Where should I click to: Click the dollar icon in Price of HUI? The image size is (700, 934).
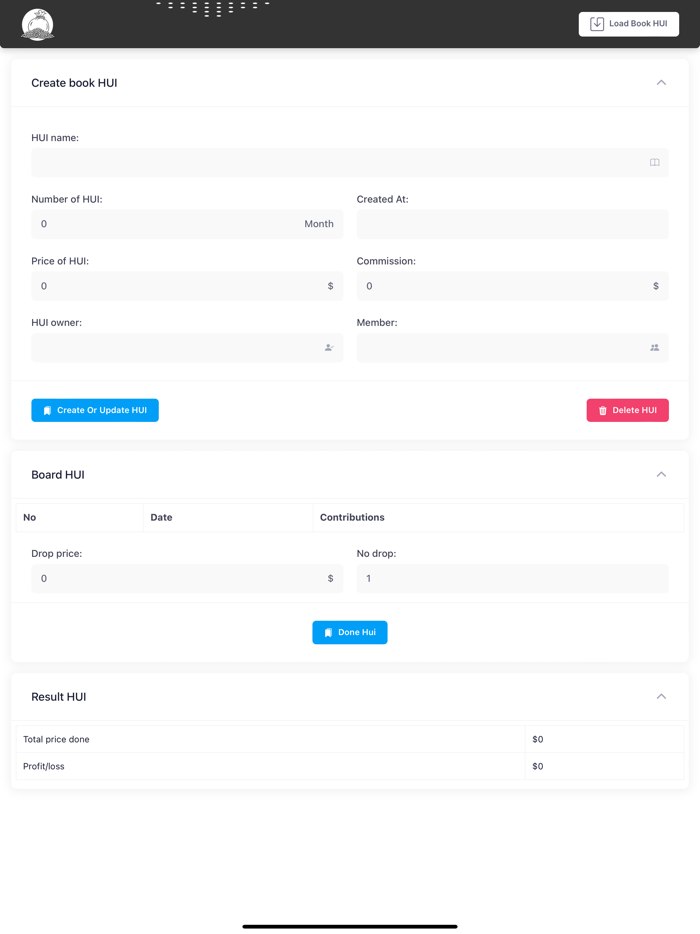point(331,286)
